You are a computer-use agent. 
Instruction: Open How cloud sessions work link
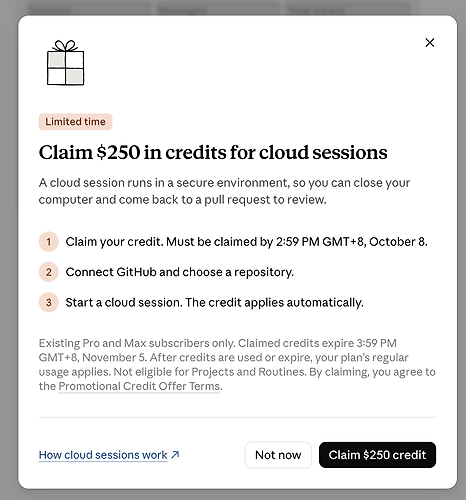[103, 455]
